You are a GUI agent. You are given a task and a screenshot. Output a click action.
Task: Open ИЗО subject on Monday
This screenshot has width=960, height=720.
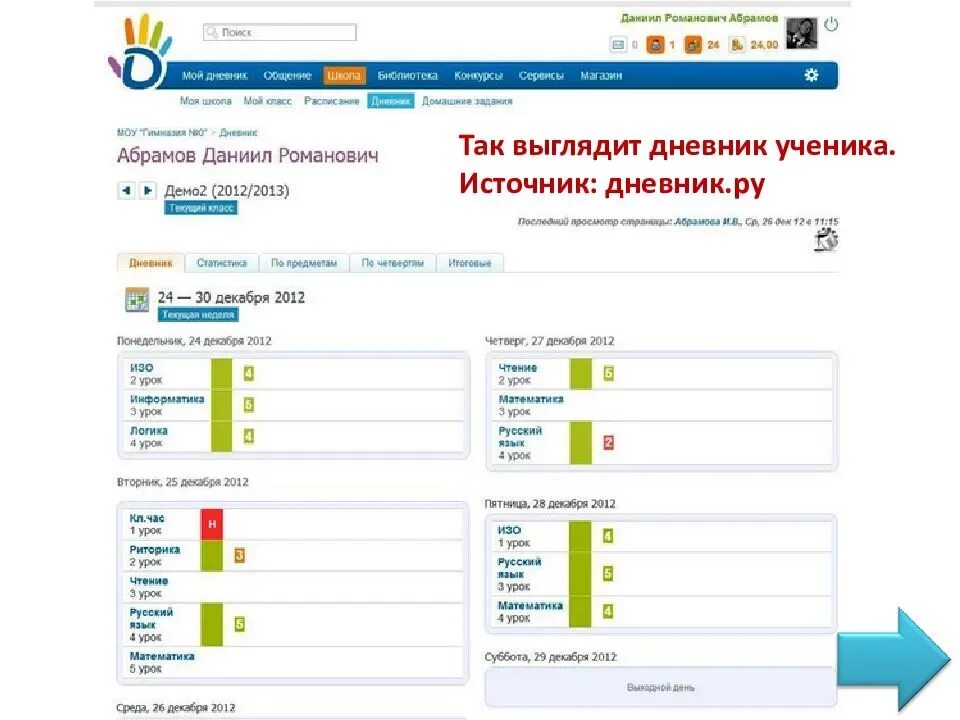[x=141, y=367]
